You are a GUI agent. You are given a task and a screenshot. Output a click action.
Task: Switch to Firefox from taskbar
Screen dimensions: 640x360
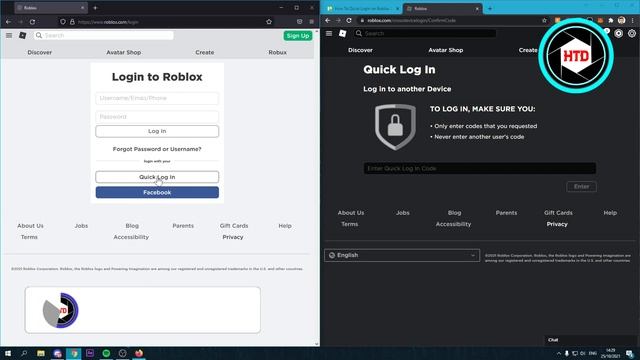click(x=139, y=353)
